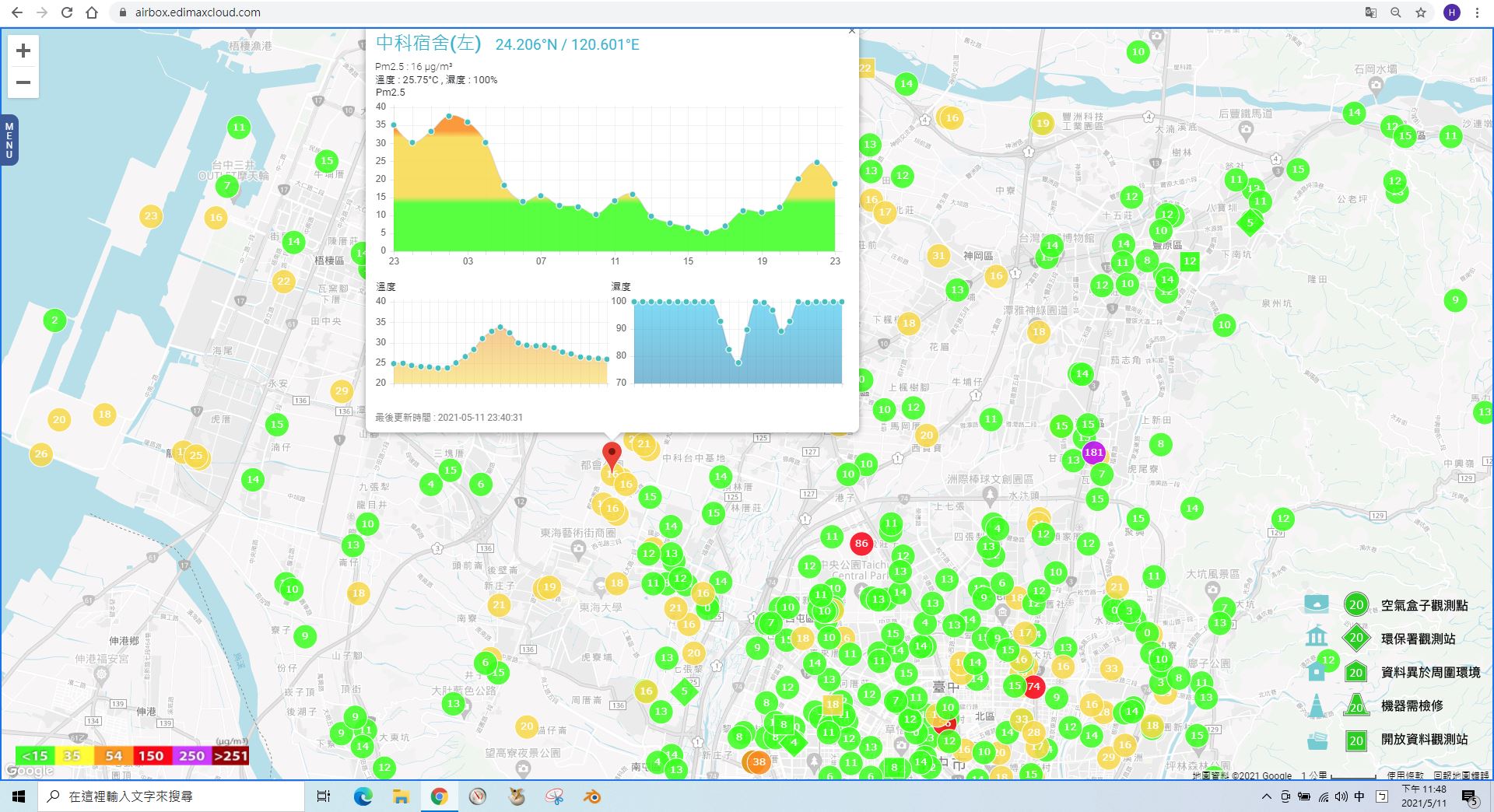The image size is (1494, 812).
Task: Reload the browser page
Action: click(67, 12)
